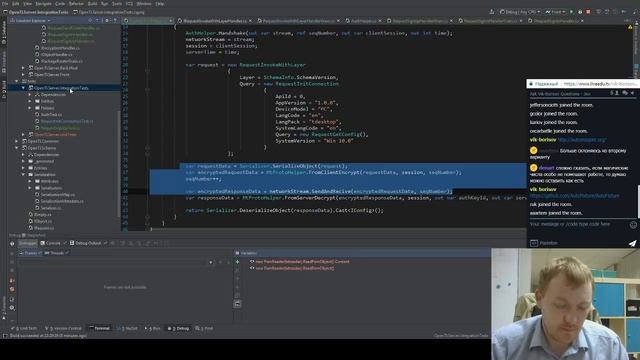This screenshot has height=360, width=640.
Task: Expand the OpenTLCommon project node
Action: [x=17, y=141]
